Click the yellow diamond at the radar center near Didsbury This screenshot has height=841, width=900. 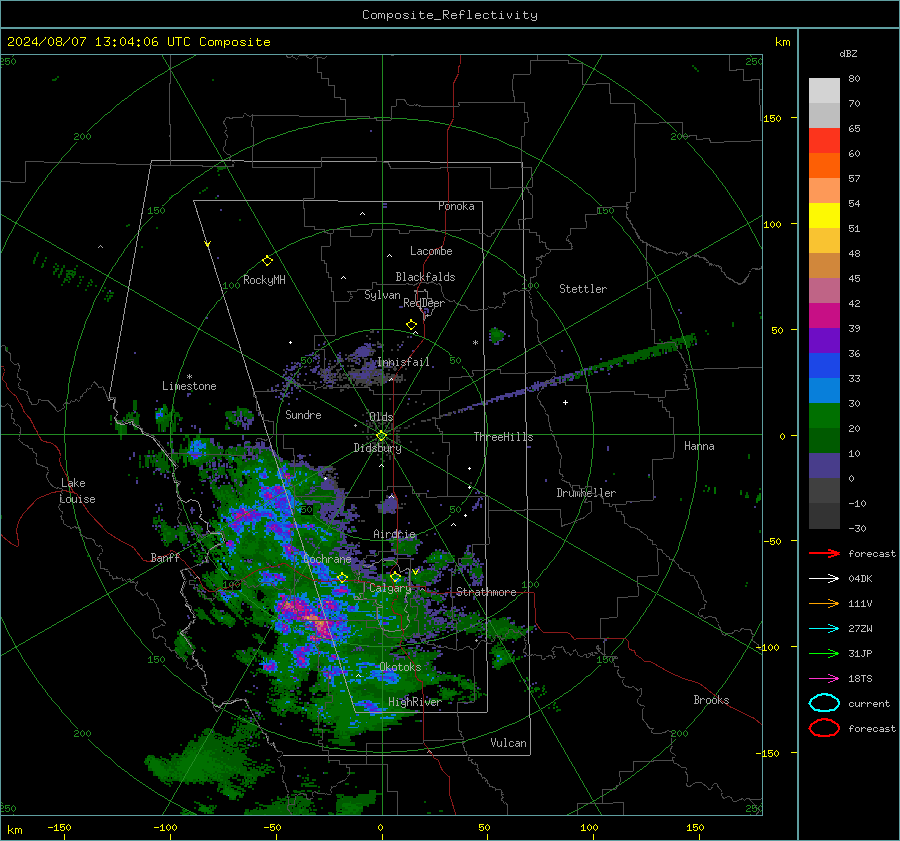[381, 436]
